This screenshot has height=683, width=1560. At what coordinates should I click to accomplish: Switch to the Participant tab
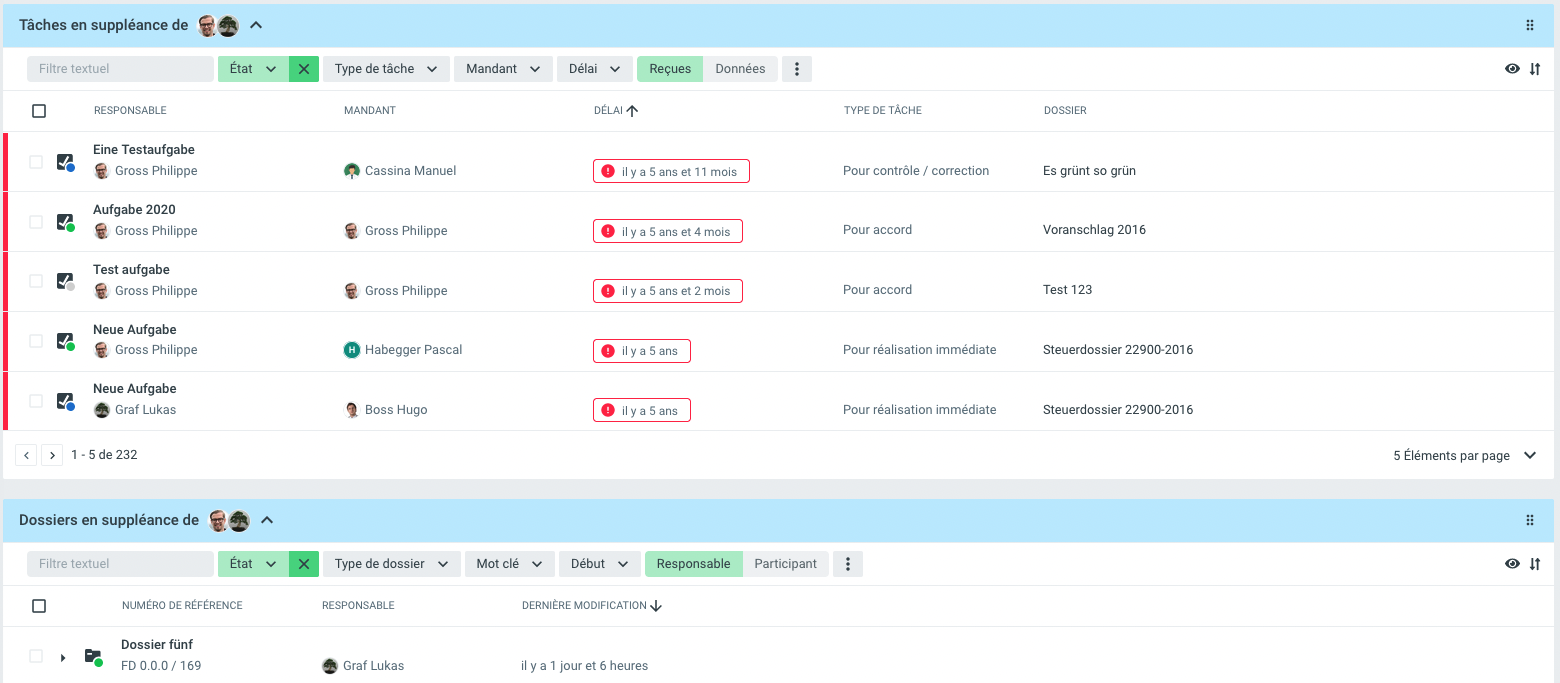(785, 564)
